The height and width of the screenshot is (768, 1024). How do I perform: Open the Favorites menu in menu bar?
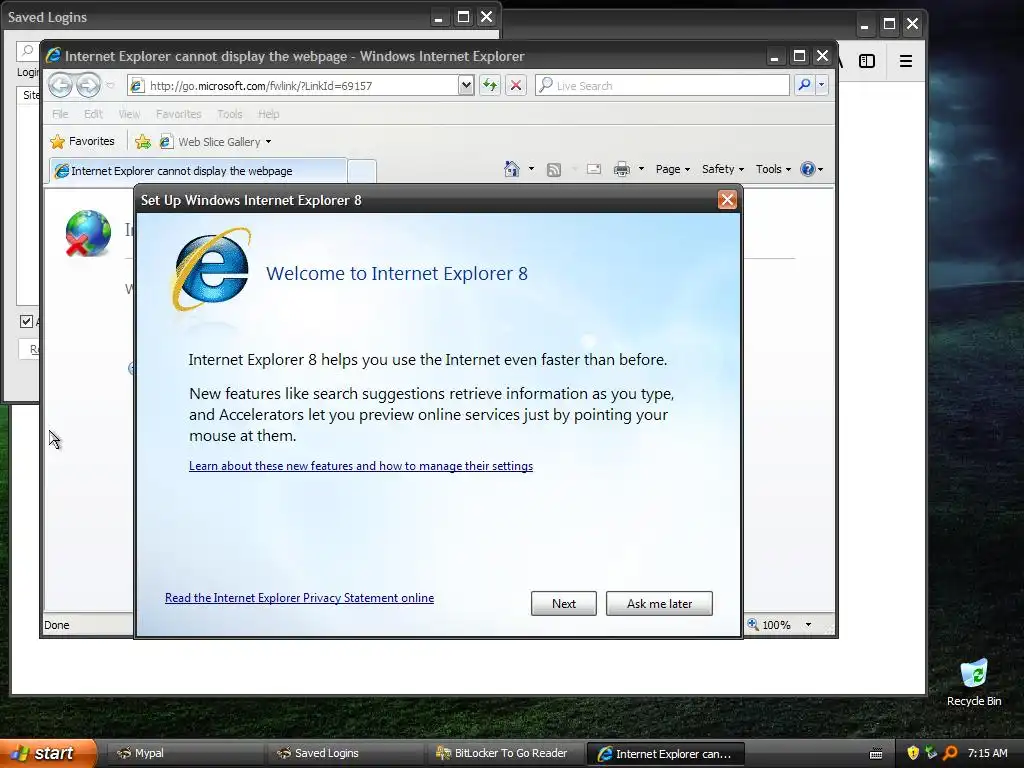coord(178,114)
